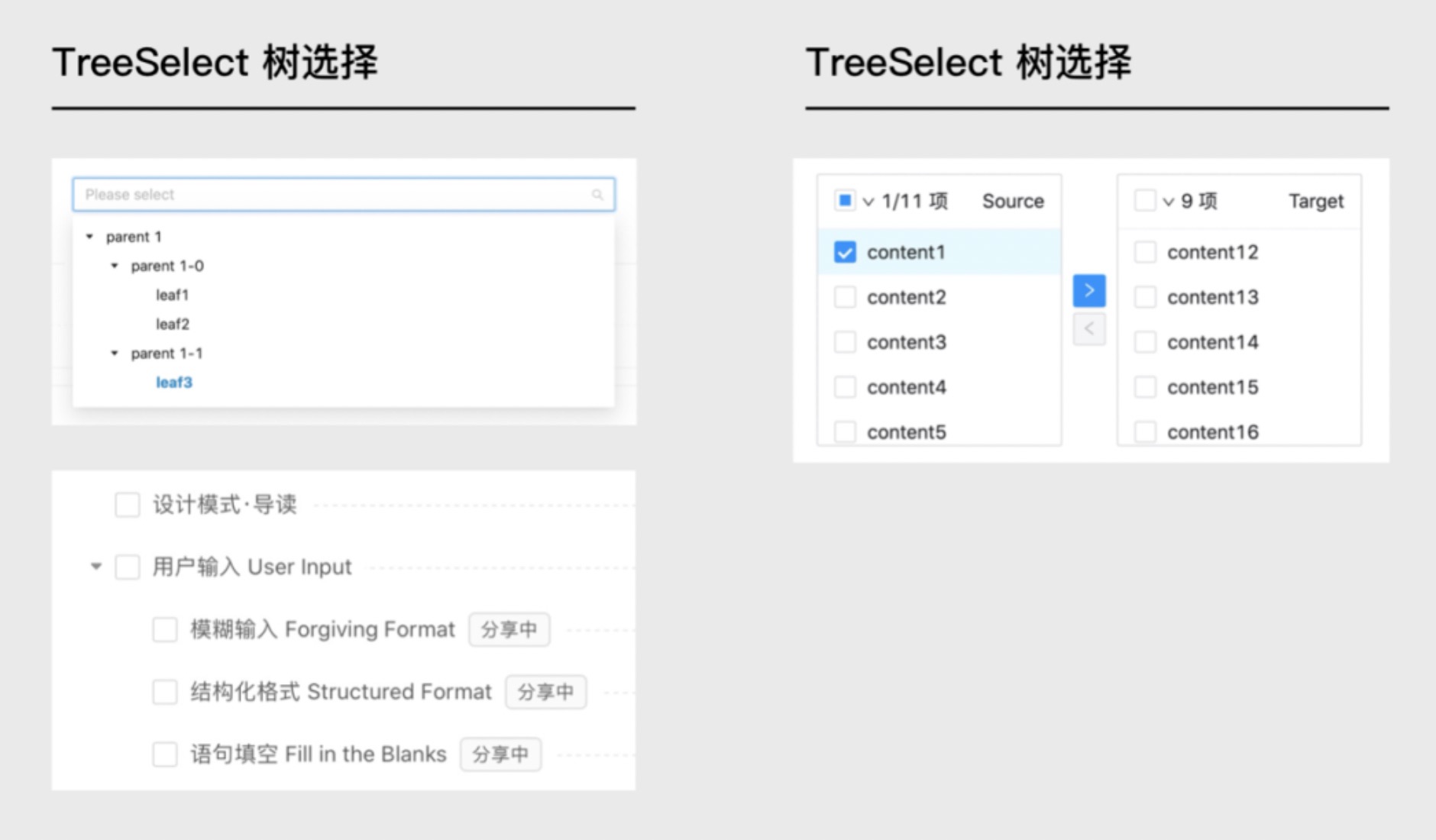Open the Source list chevron dropdown
The height and width of the screenshot is (840, 1436).
click(x=867, y=200)
